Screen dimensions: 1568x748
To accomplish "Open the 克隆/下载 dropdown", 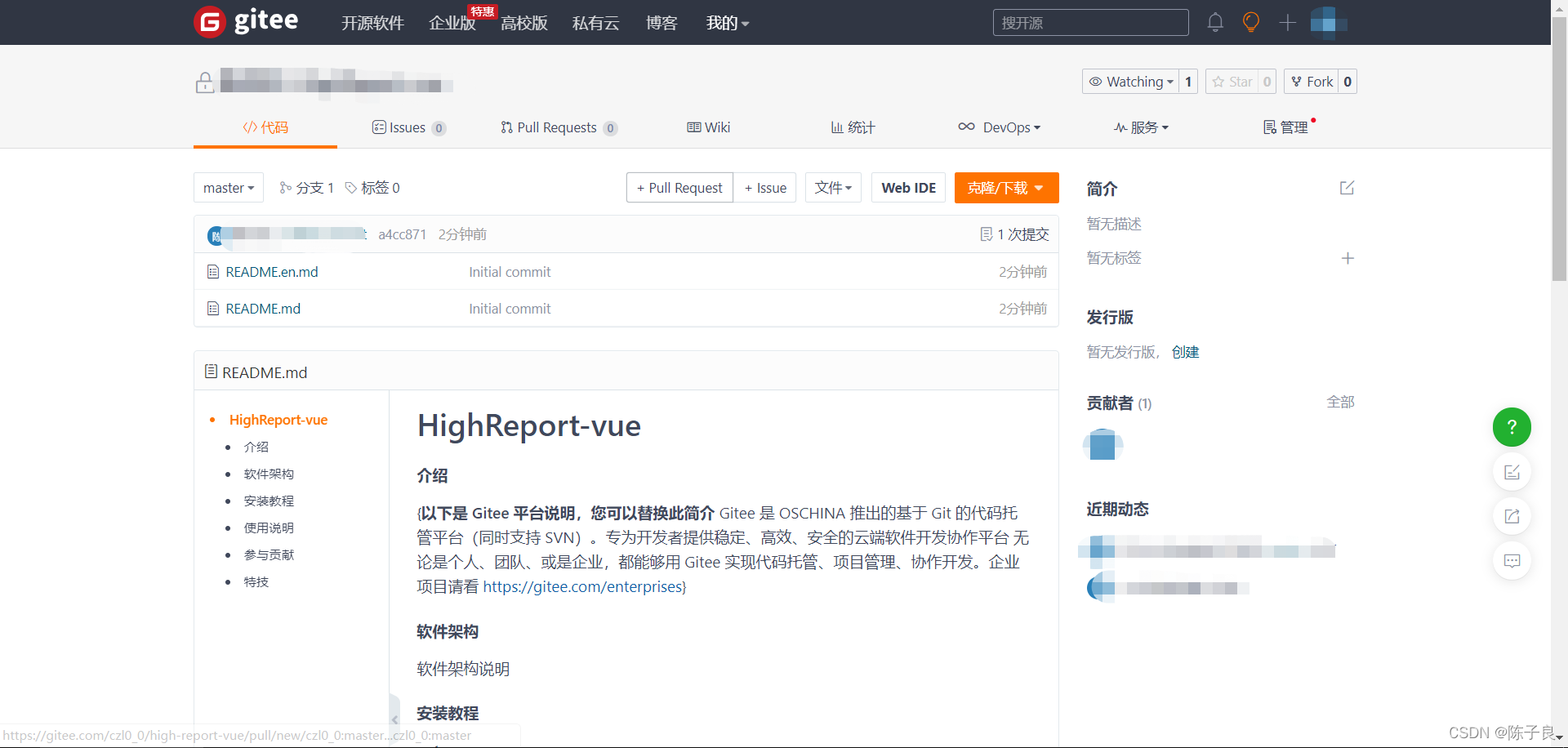I will pyautogui.click(x=1006, y=188).
